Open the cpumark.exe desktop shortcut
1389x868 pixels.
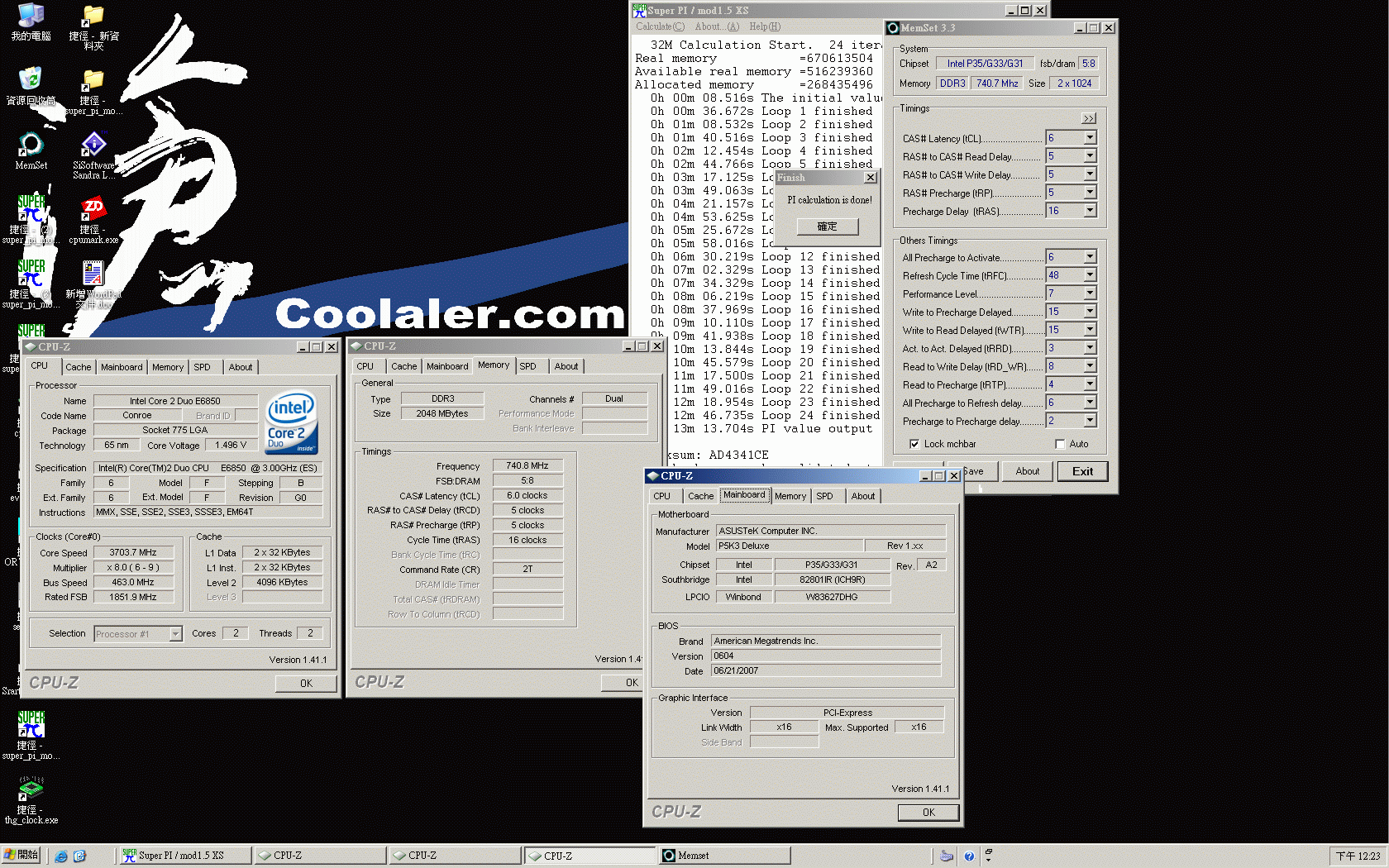tap(93, 220)
